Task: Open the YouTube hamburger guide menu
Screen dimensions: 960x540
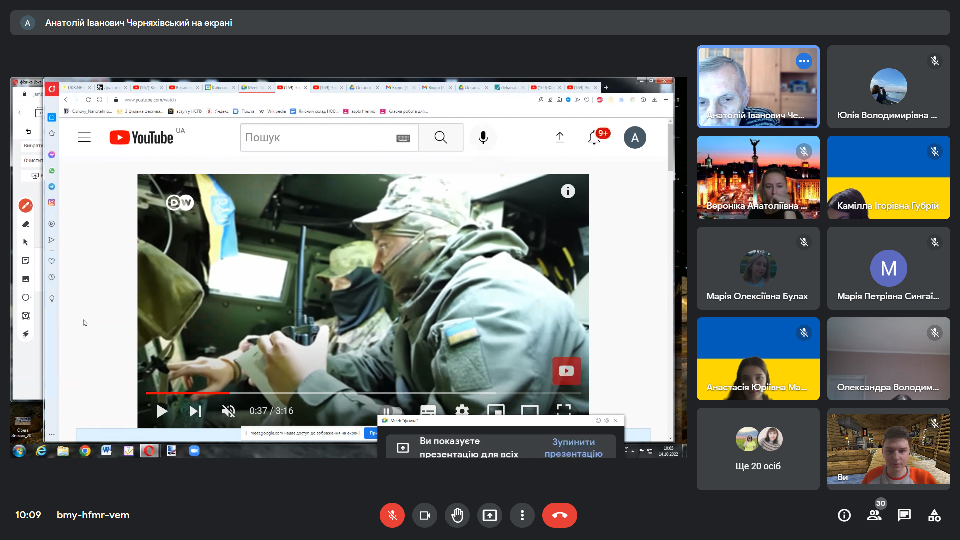Action: click(85, 137)
